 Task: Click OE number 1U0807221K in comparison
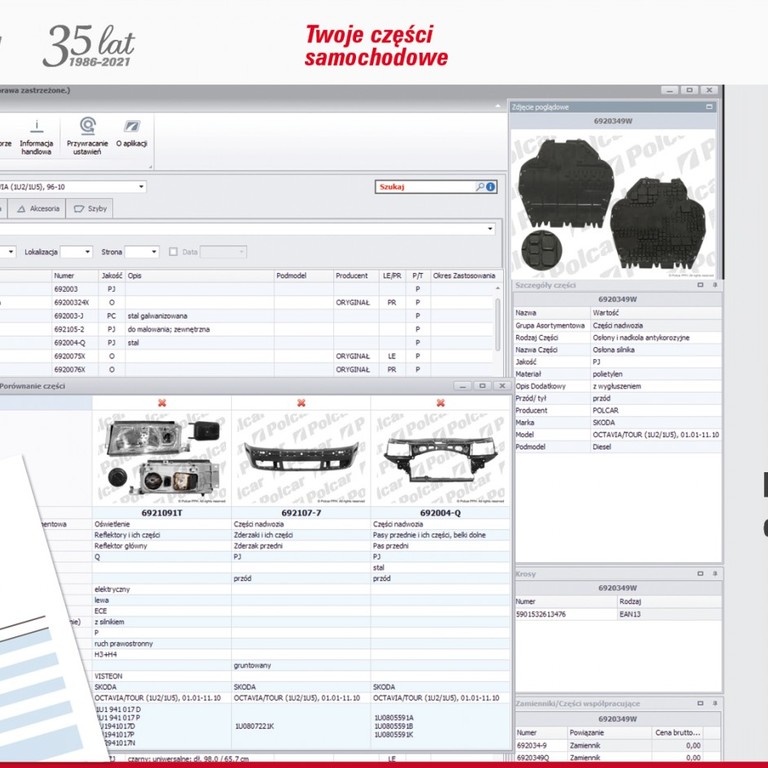(x=255, y=726)
